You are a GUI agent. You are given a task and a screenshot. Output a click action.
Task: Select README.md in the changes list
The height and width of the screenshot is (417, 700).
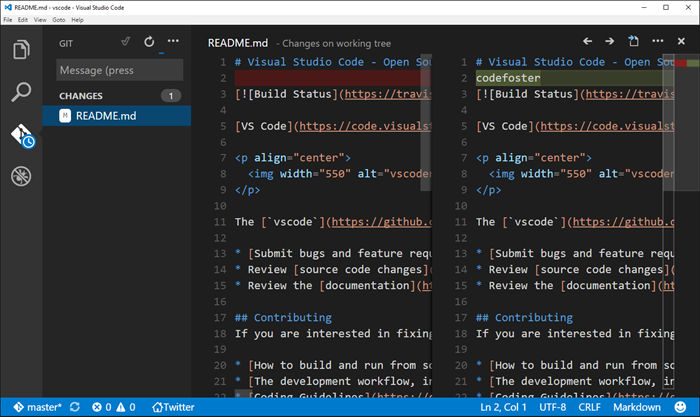point(105,115)
